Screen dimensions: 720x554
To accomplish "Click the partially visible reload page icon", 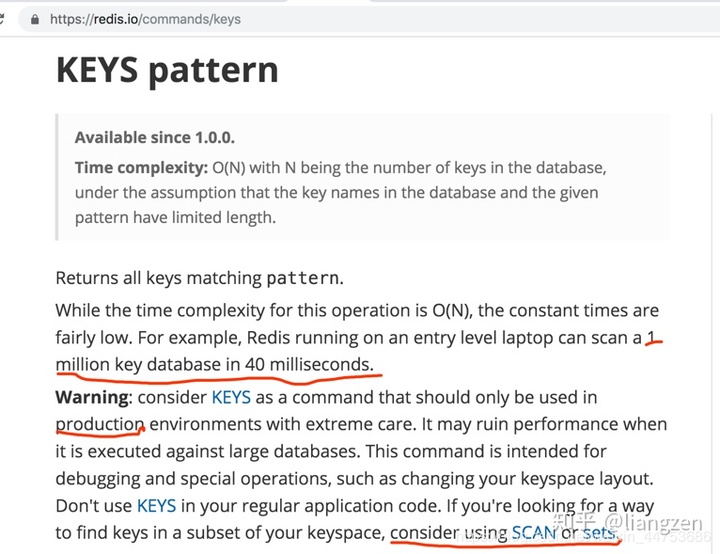I will [x=3, y=18].
